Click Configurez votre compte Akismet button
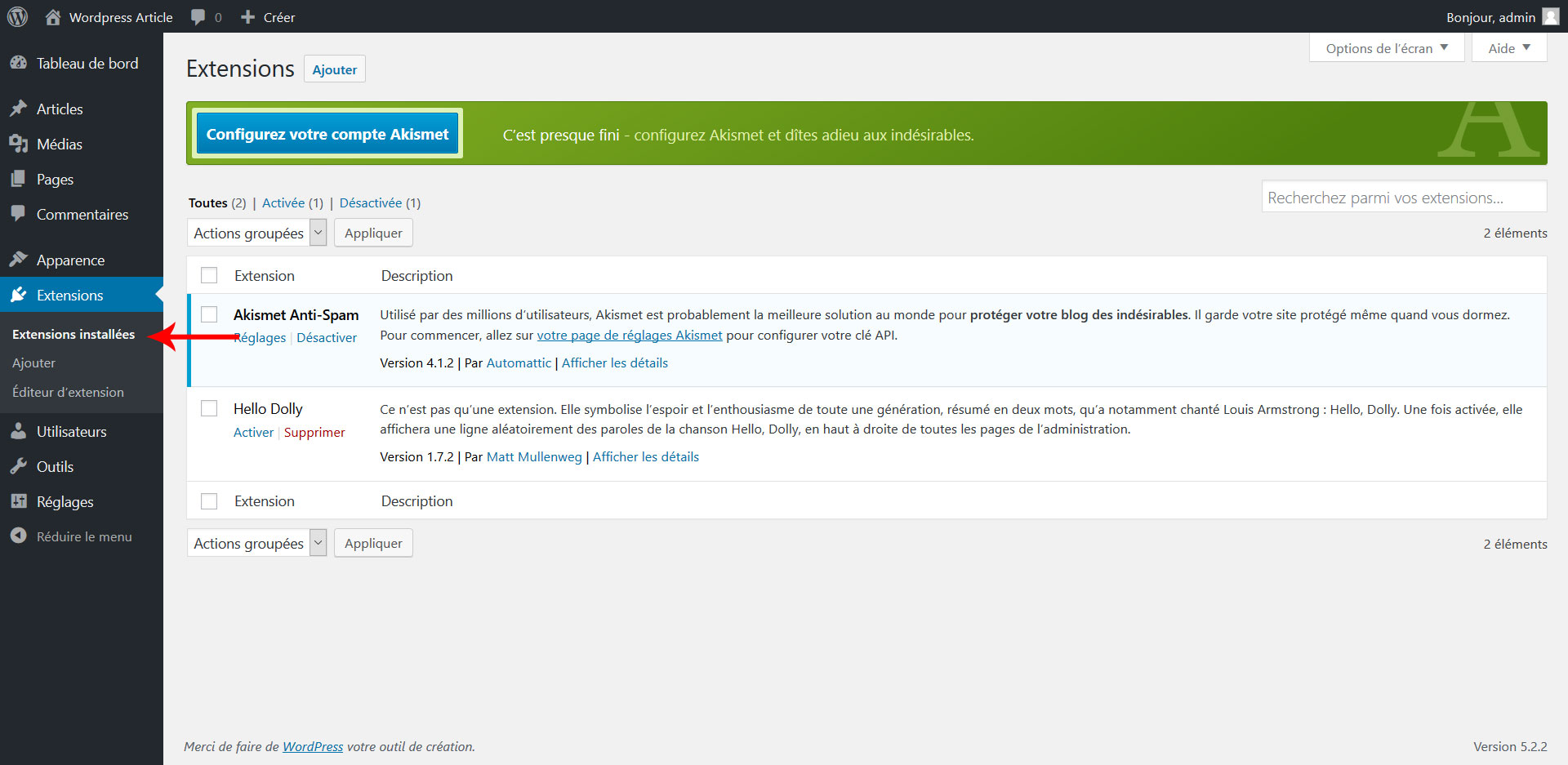 click(x=327, y=134)
